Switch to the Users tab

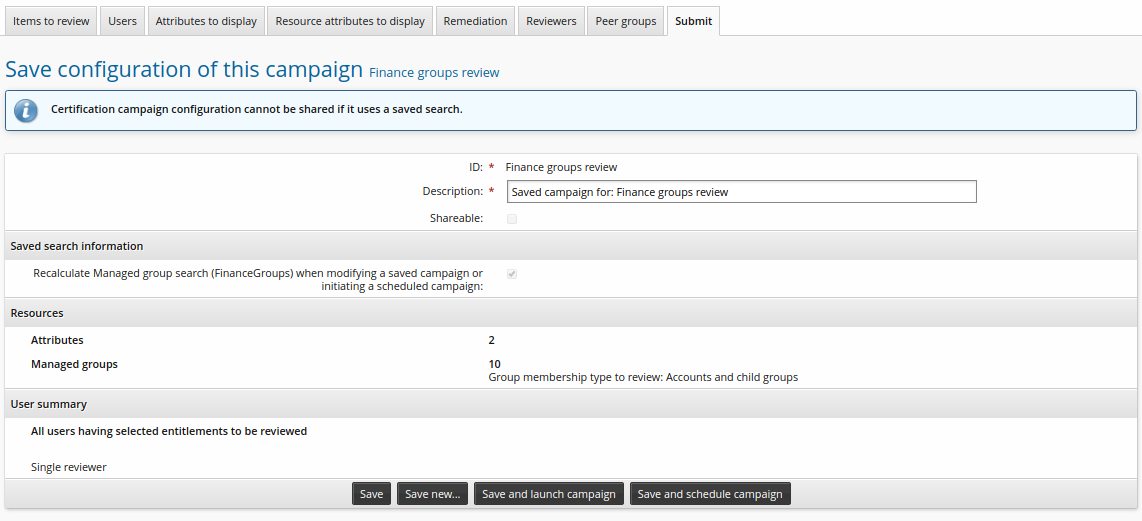tap(122, 21)
